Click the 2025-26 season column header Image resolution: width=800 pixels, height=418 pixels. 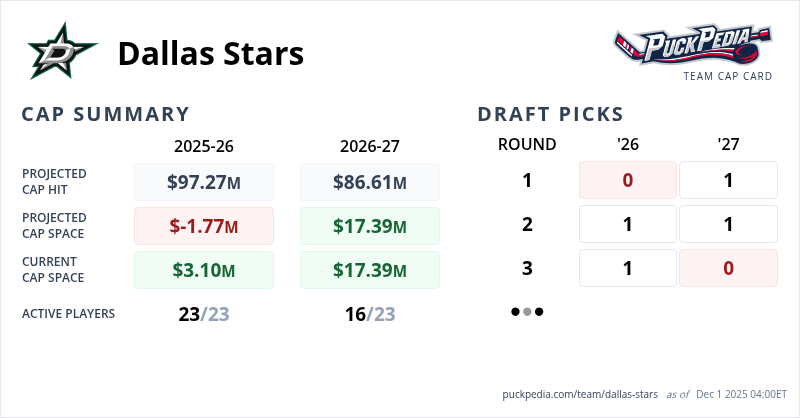(x=204, y=145)
